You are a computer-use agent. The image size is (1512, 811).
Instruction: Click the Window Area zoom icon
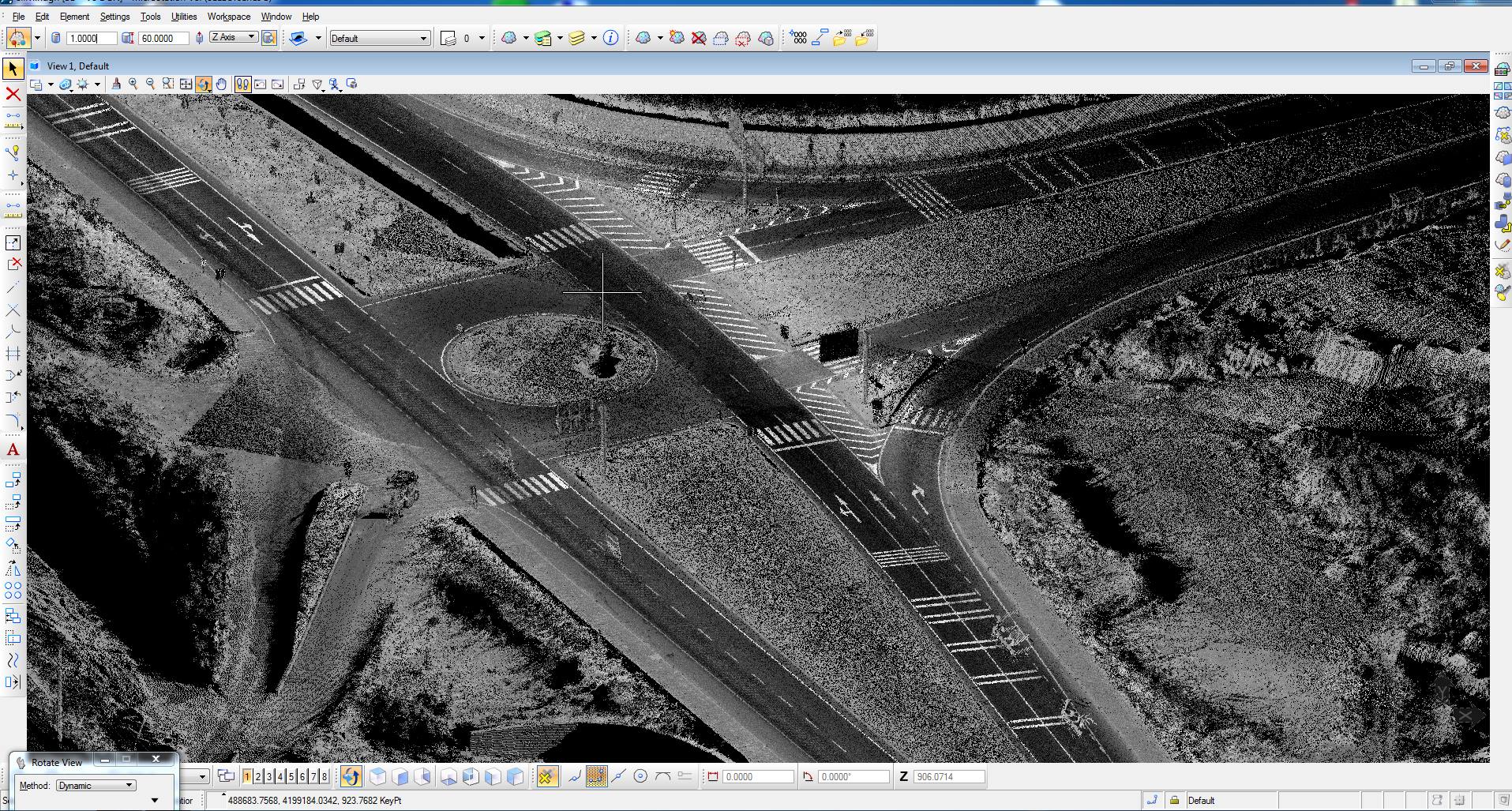[x=168, y=84]
